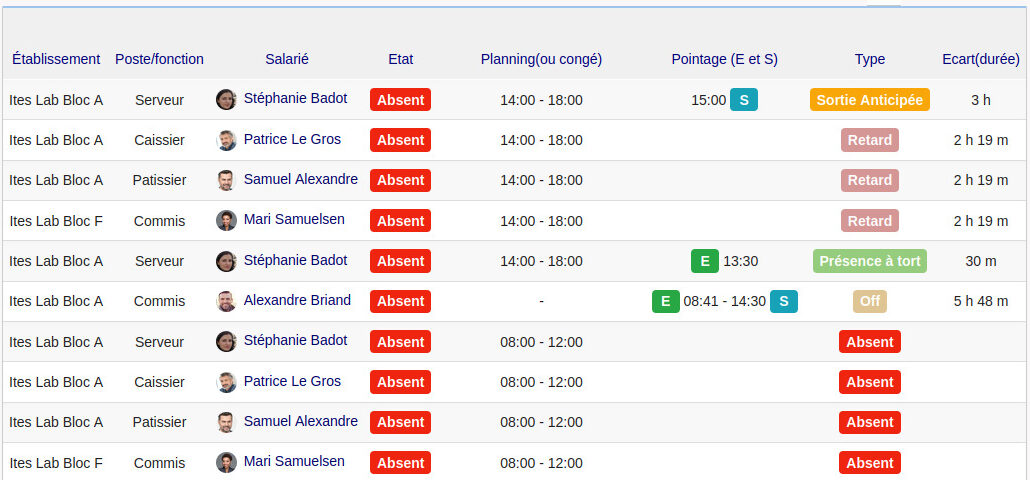Click the Absent state badge in Alexandre Briand's row
The width and height of the screenshot is (1030, 480).
point(400,301)
